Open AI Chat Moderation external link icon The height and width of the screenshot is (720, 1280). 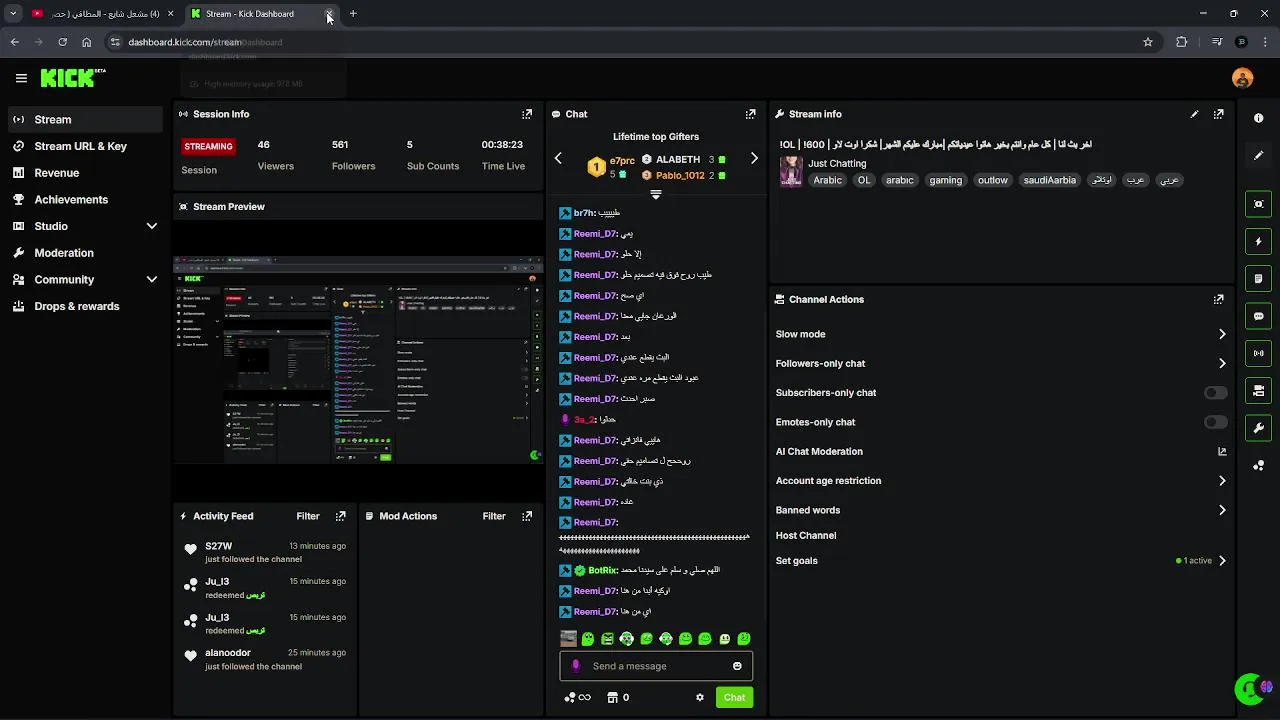[x=1222, y=452]
